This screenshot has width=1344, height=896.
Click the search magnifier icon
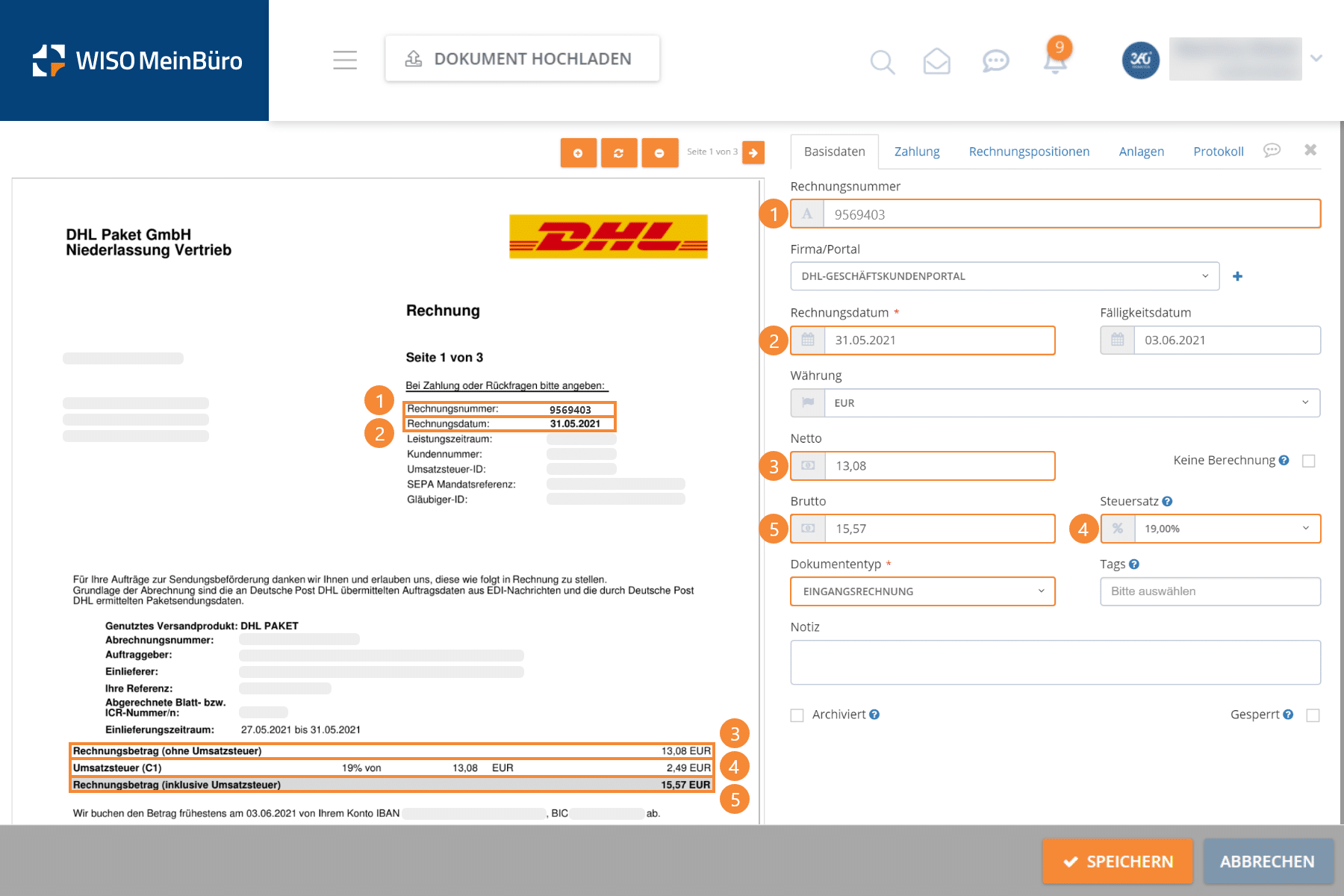coord(883,61)
